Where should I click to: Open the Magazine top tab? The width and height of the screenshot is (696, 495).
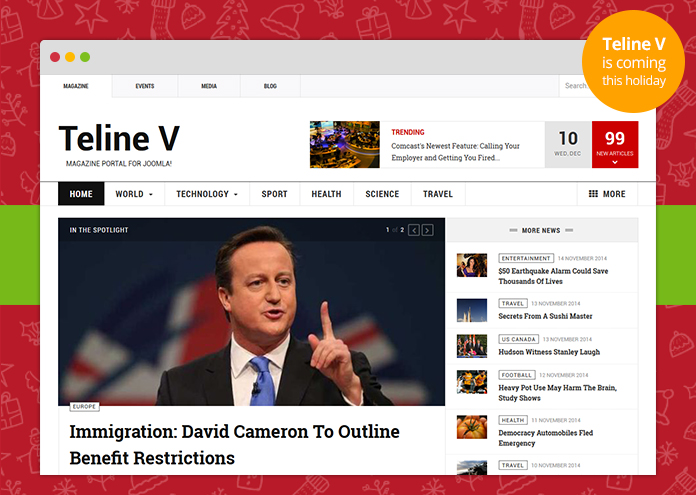pyautogui.click(x=76, y=86)
